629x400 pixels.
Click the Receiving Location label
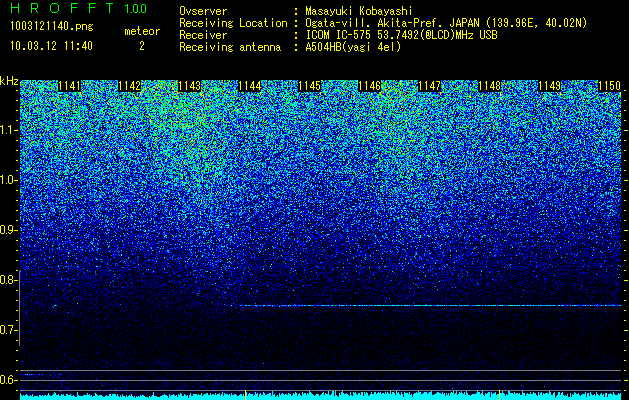pyautogui.click(x=233, y=23)
